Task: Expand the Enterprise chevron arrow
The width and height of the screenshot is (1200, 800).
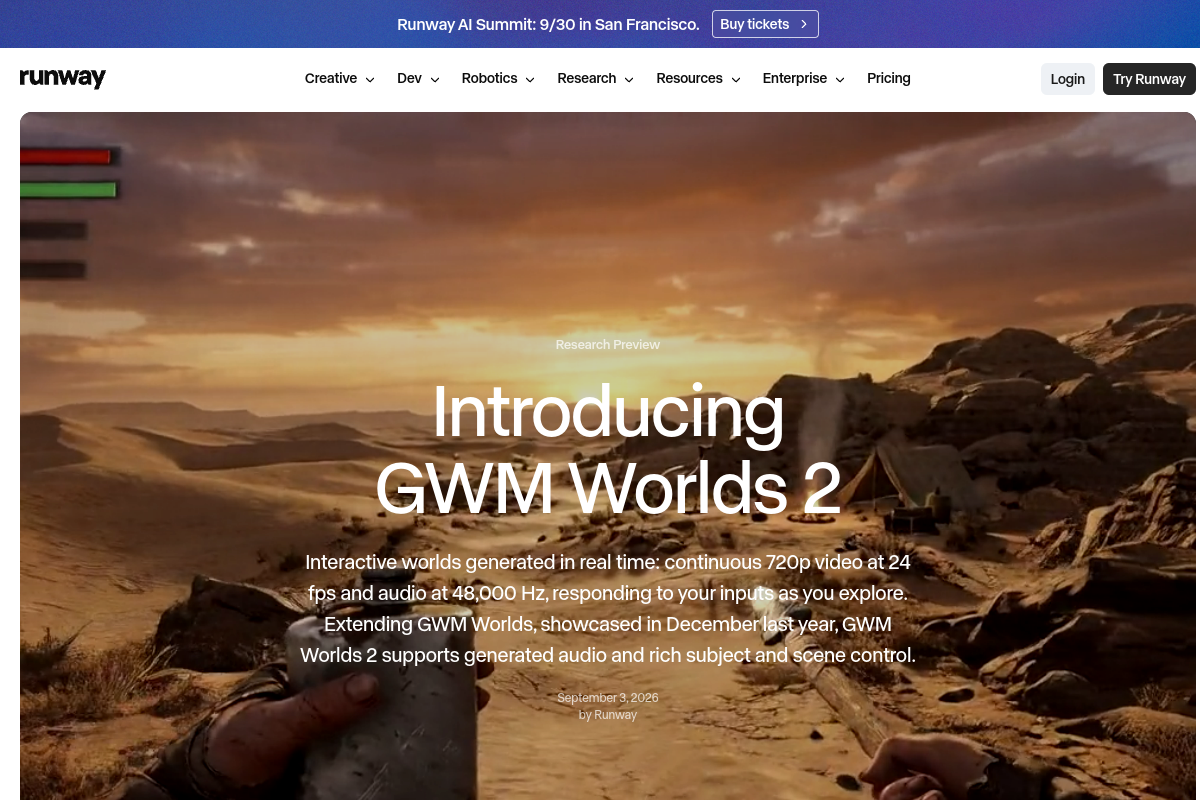Action: click(840, 79)
